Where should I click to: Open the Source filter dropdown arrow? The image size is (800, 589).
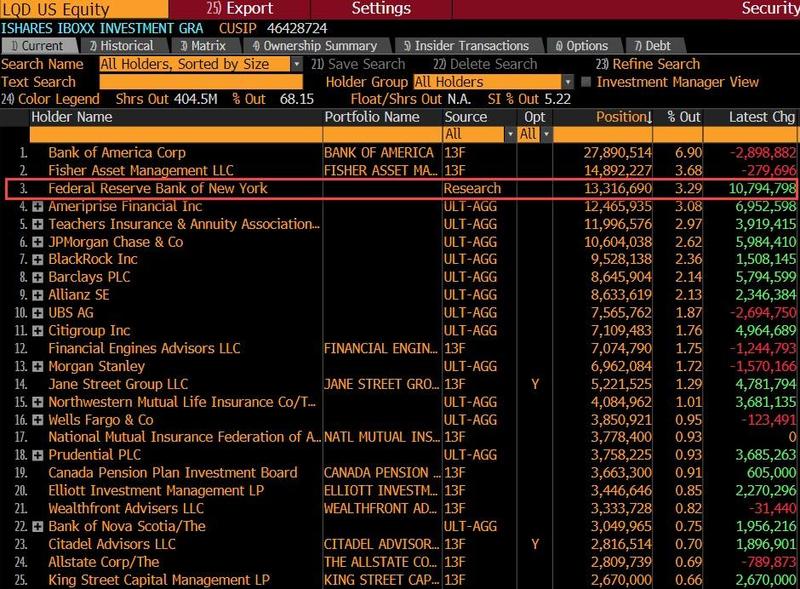[x=510, y=135]
